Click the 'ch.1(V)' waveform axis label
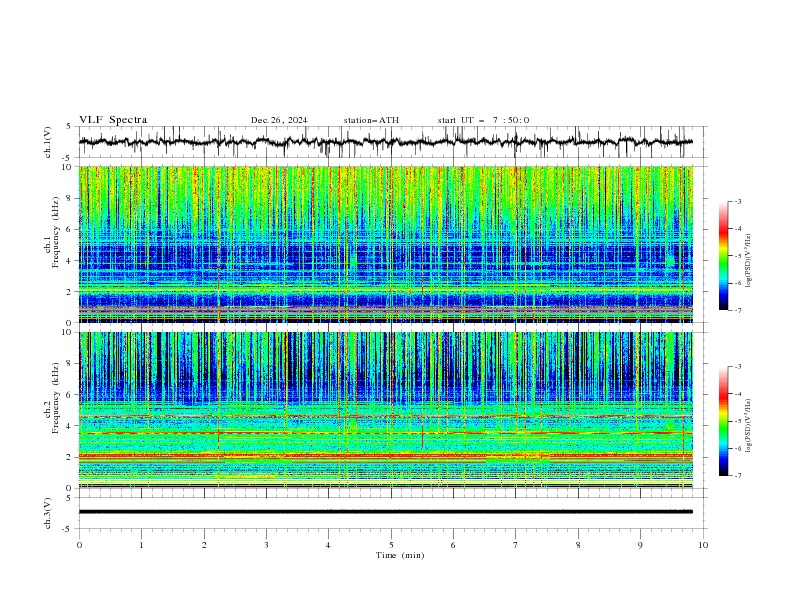Image resolution: width=792 pixels, height=612 pixels. click(x=48, y=142)
